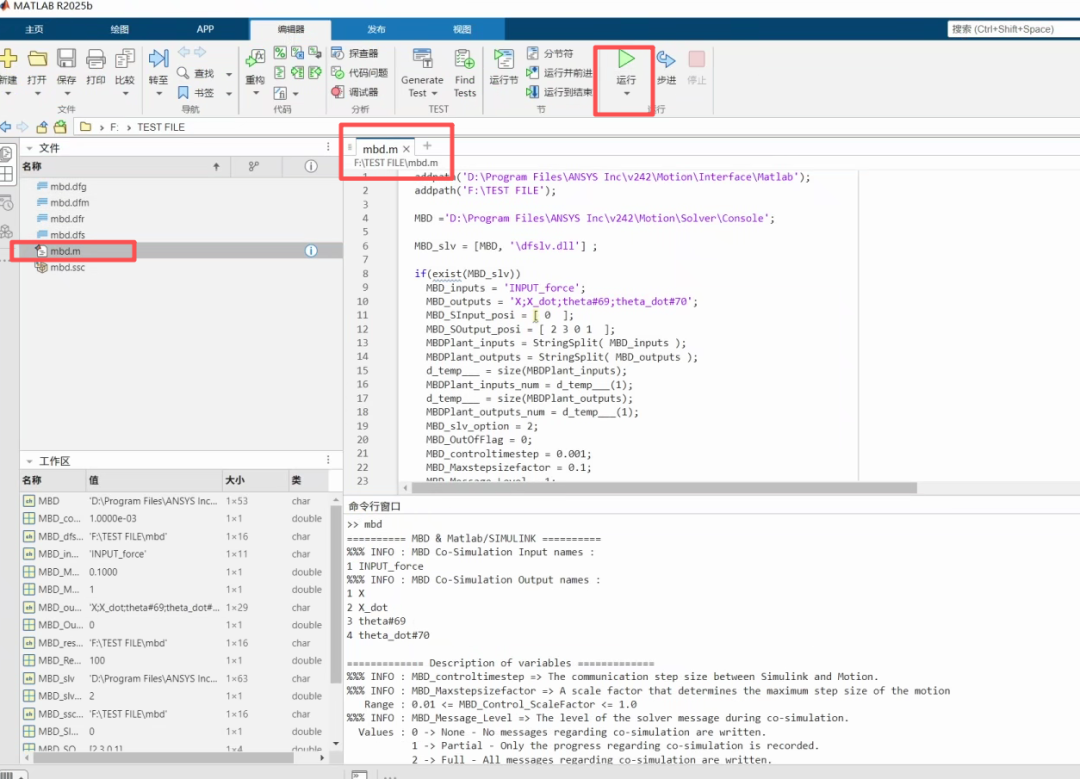
Task: Click the workspace vertical scrollbar down arrow
Action: pos(336,744)
